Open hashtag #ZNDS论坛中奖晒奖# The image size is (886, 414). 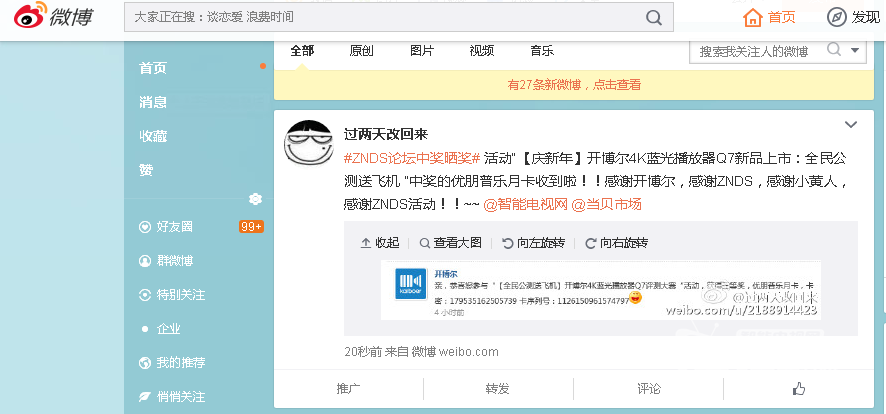point(412,158)
